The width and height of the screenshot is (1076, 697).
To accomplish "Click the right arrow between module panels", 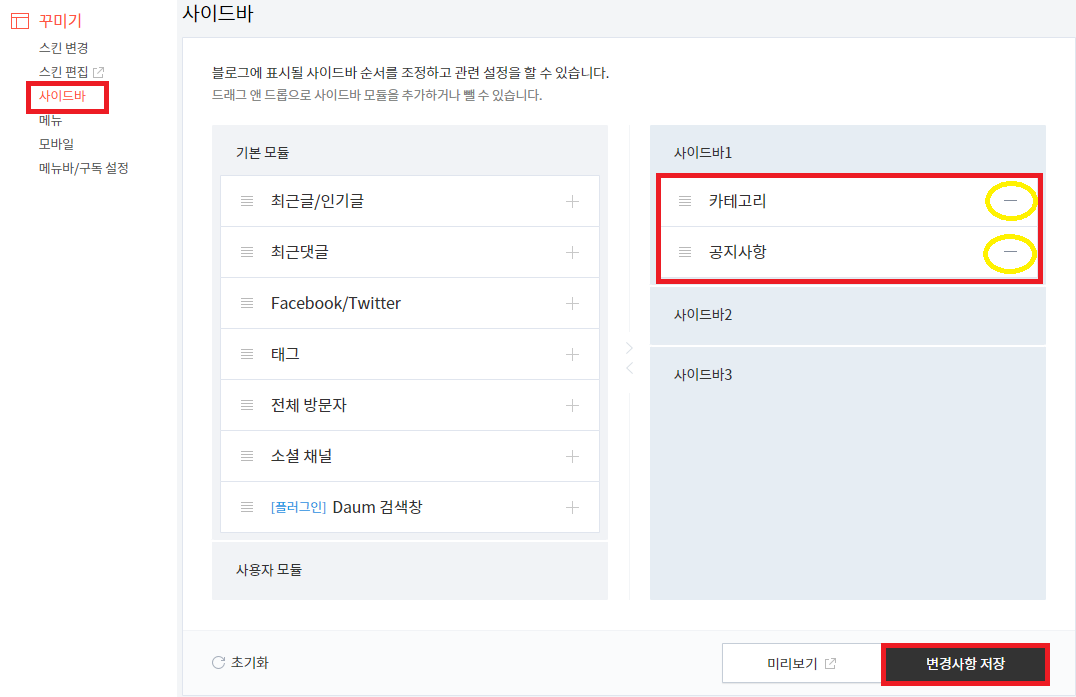I will pyautogui.click(x=629, y=348).
